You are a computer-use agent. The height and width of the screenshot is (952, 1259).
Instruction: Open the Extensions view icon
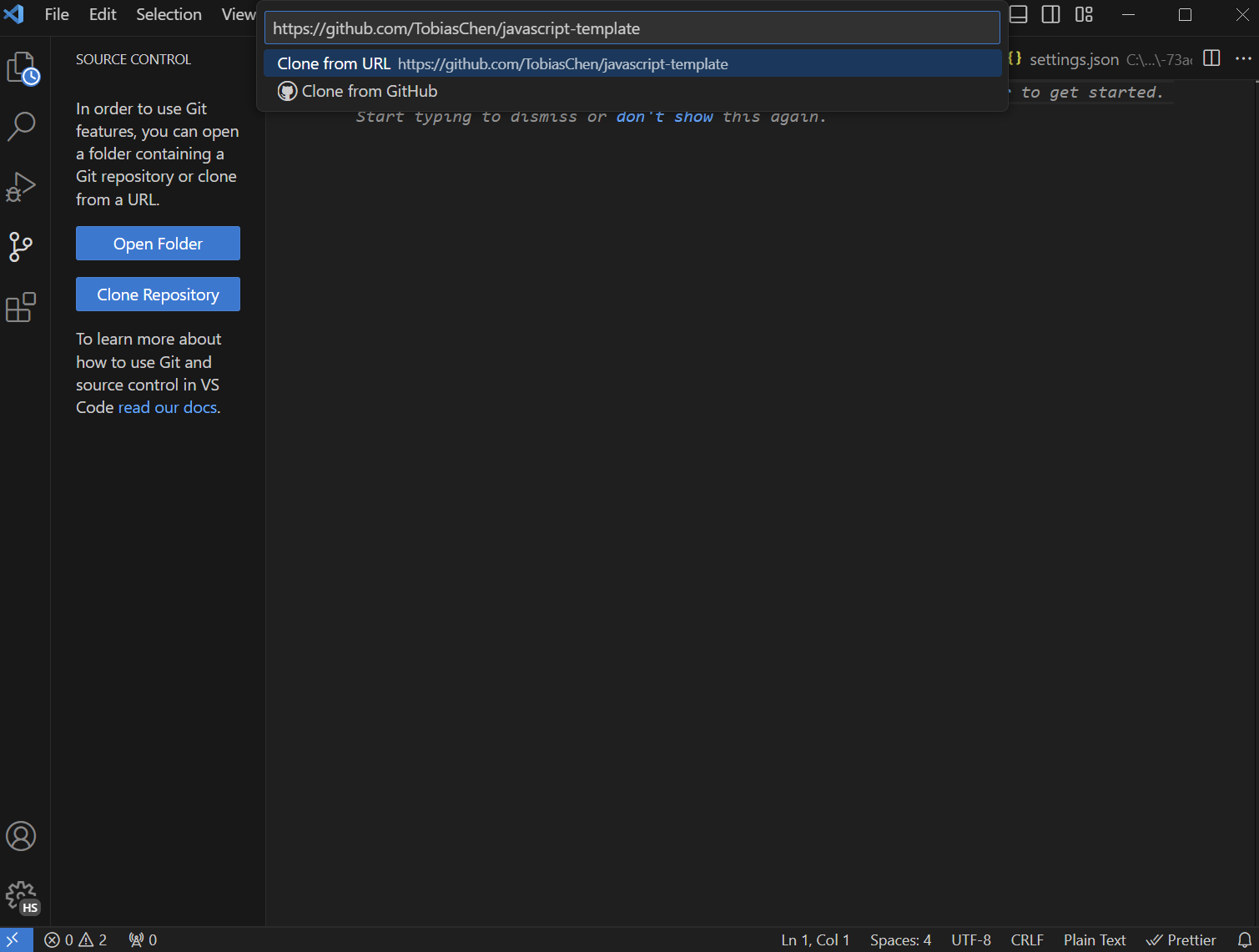22,308
